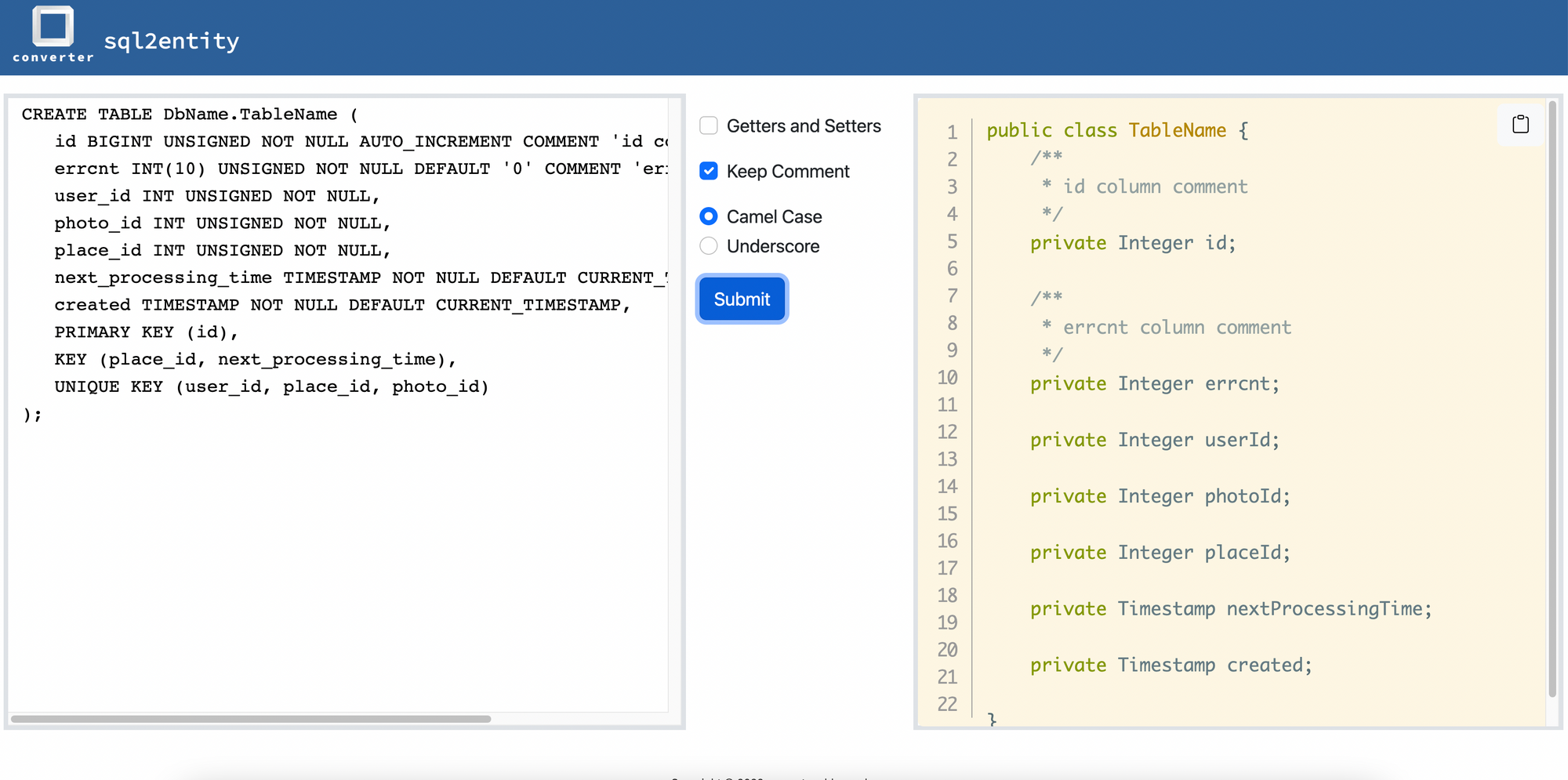Disable the Keep Comment checkbox
The height and width of the screenshot is (780, 1568).
708,171
